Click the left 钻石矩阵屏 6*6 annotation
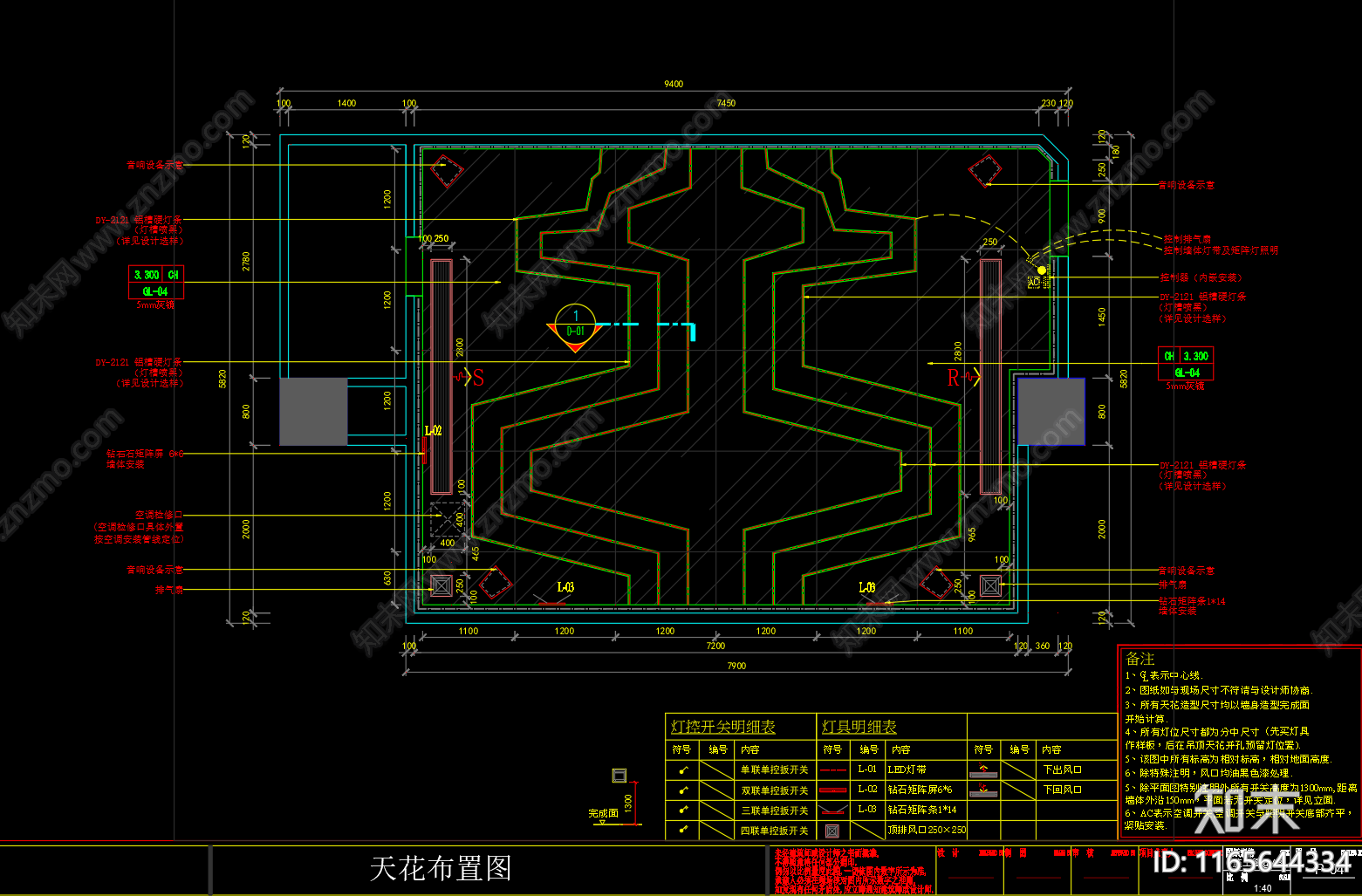 (x=145, y=454)
